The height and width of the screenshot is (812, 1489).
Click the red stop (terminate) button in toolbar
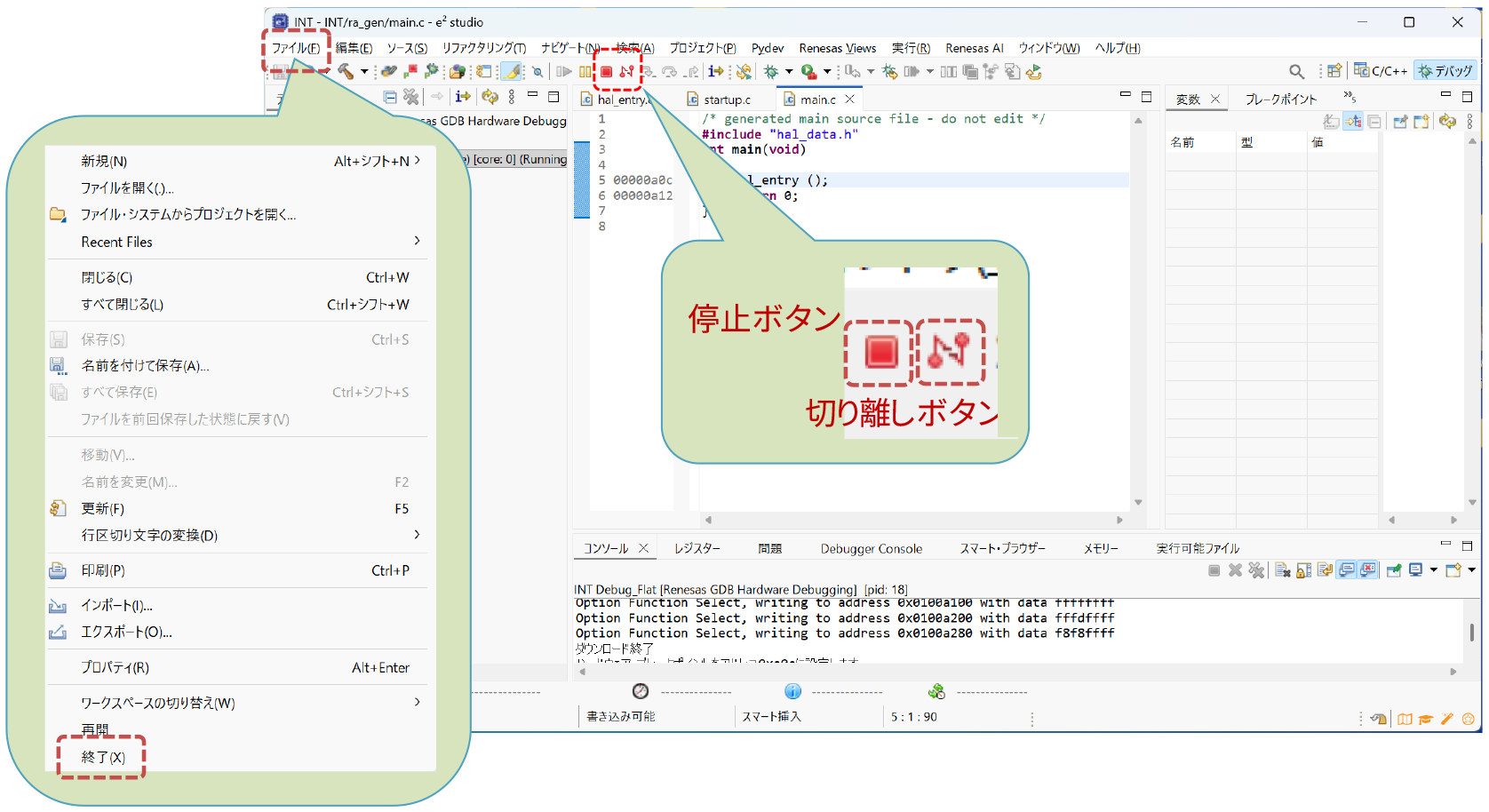[606, 72]
